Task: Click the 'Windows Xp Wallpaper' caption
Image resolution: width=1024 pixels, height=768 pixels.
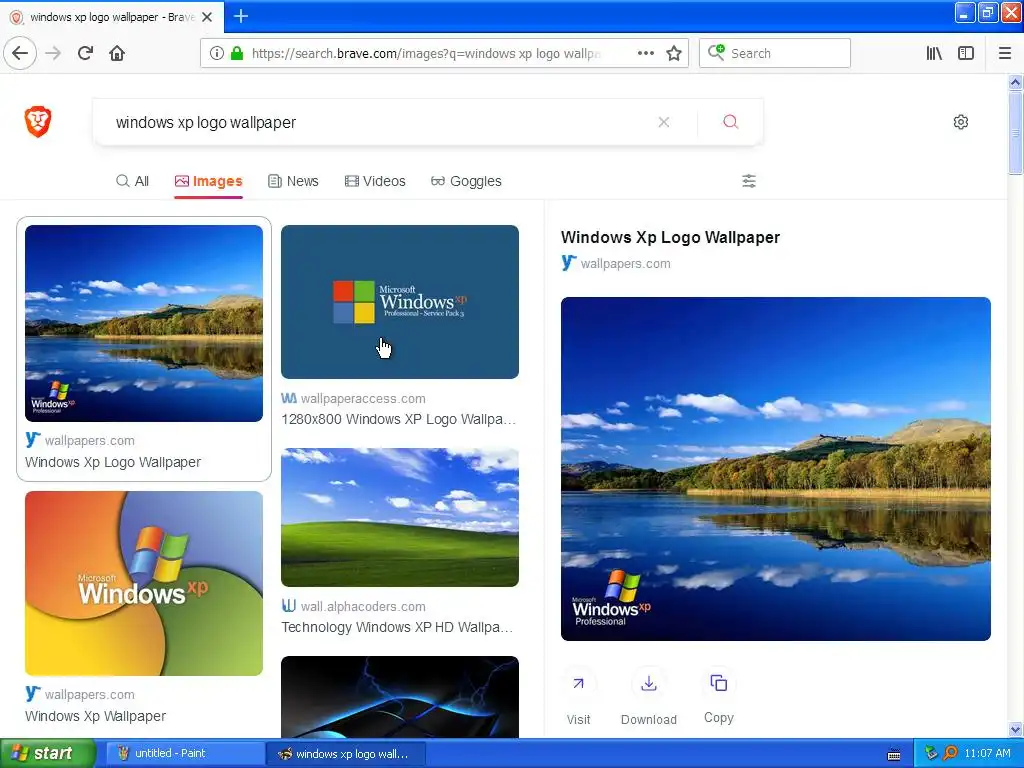Action: click(x=95, y=716)
